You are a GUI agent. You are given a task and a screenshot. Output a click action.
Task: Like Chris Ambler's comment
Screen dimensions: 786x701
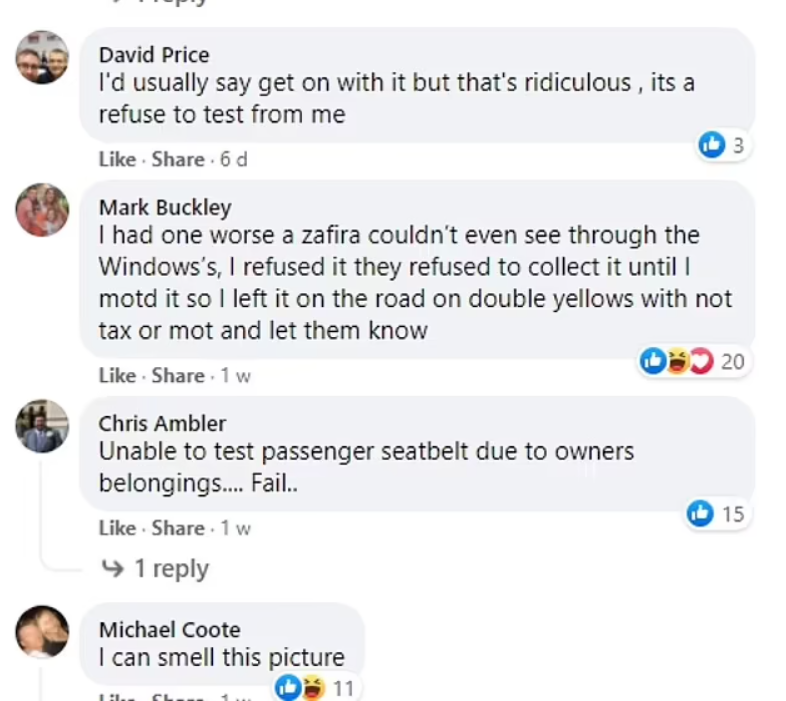[x=117, y=527]
